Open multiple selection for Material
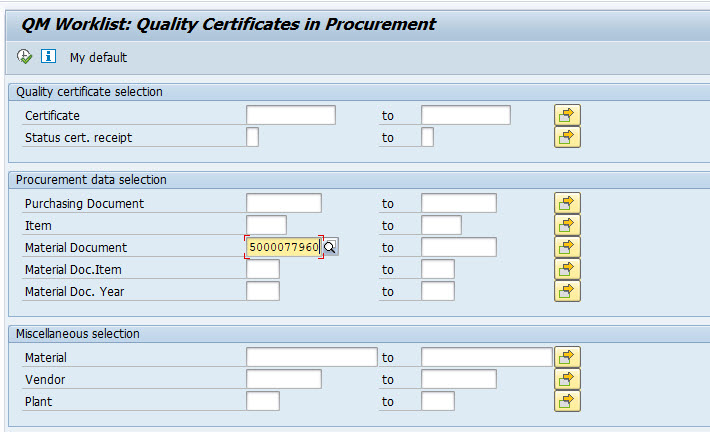Screen dimensions: 710x432 tap(567, 357)
